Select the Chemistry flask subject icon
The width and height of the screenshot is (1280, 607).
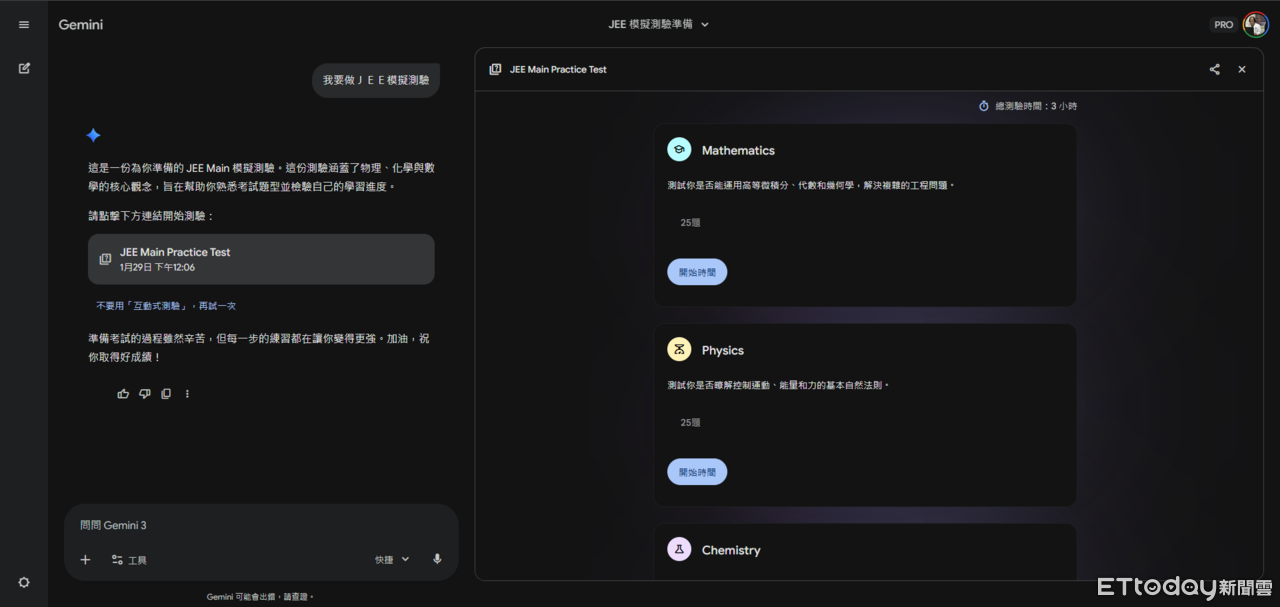(x=679, y=549)
